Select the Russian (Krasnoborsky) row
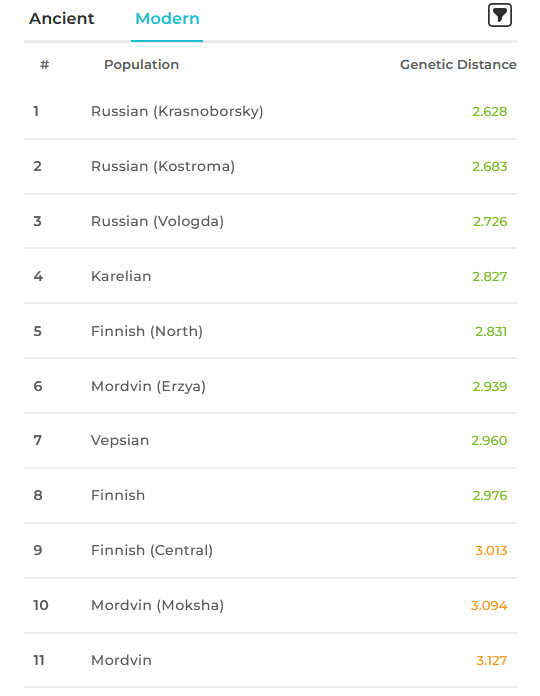 [270, 111]
